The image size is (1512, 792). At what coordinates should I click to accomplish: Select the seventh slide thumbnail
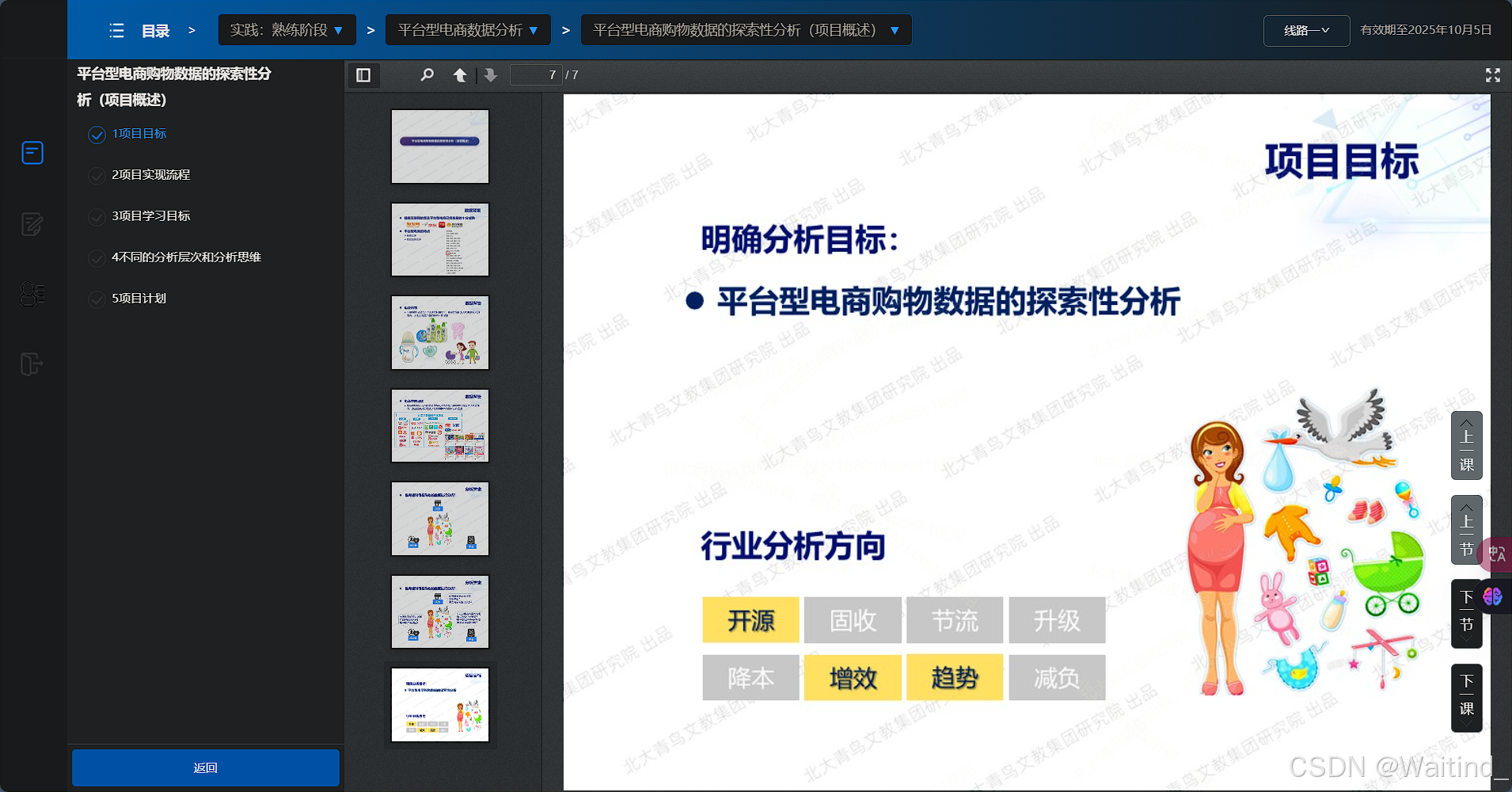(x=440, y=705)
